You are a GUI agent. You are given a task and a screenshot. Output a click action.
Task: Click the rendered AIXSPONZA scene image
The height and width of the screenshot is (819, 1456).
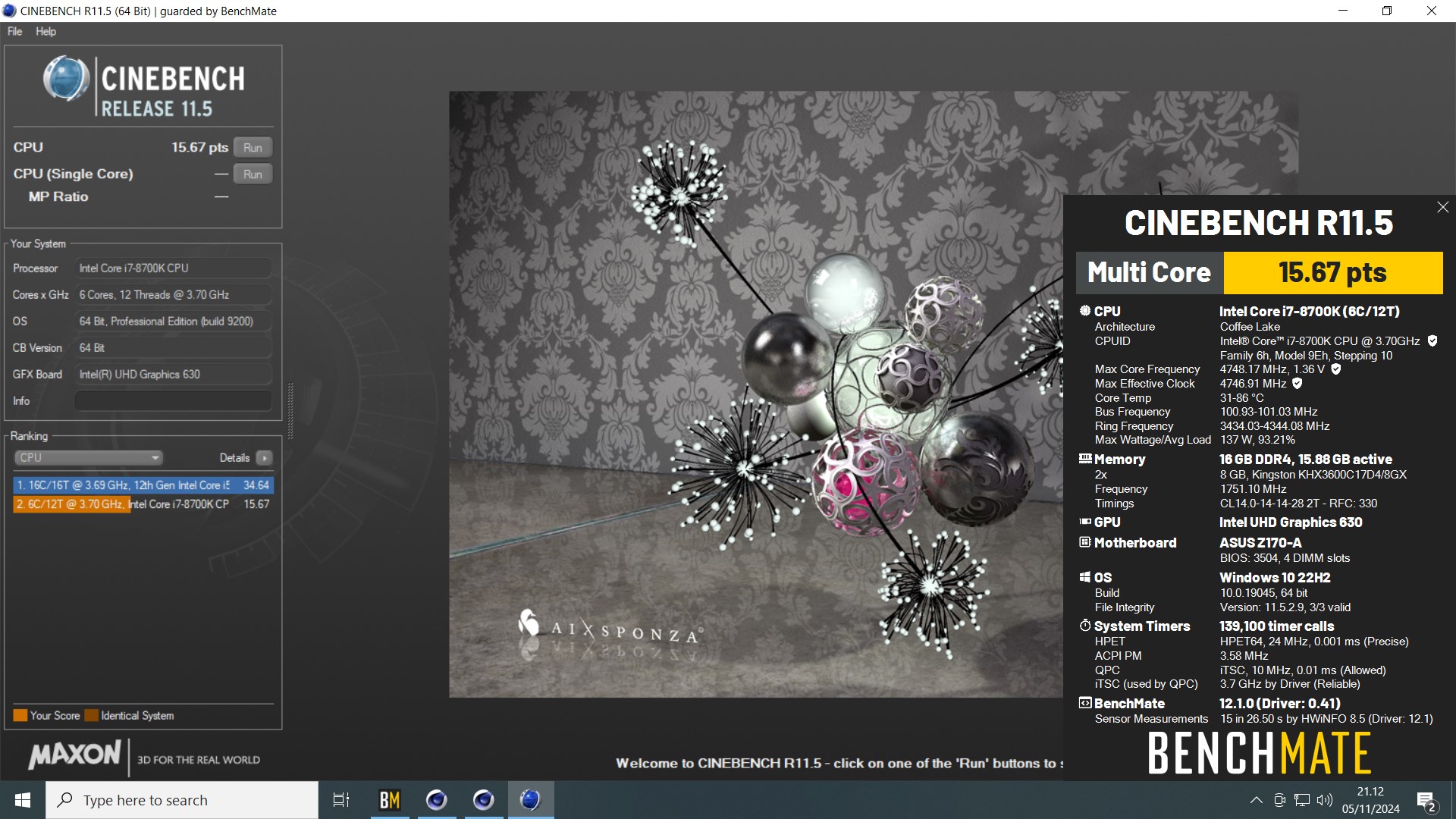pyautogui.click(x=755, y=394)
